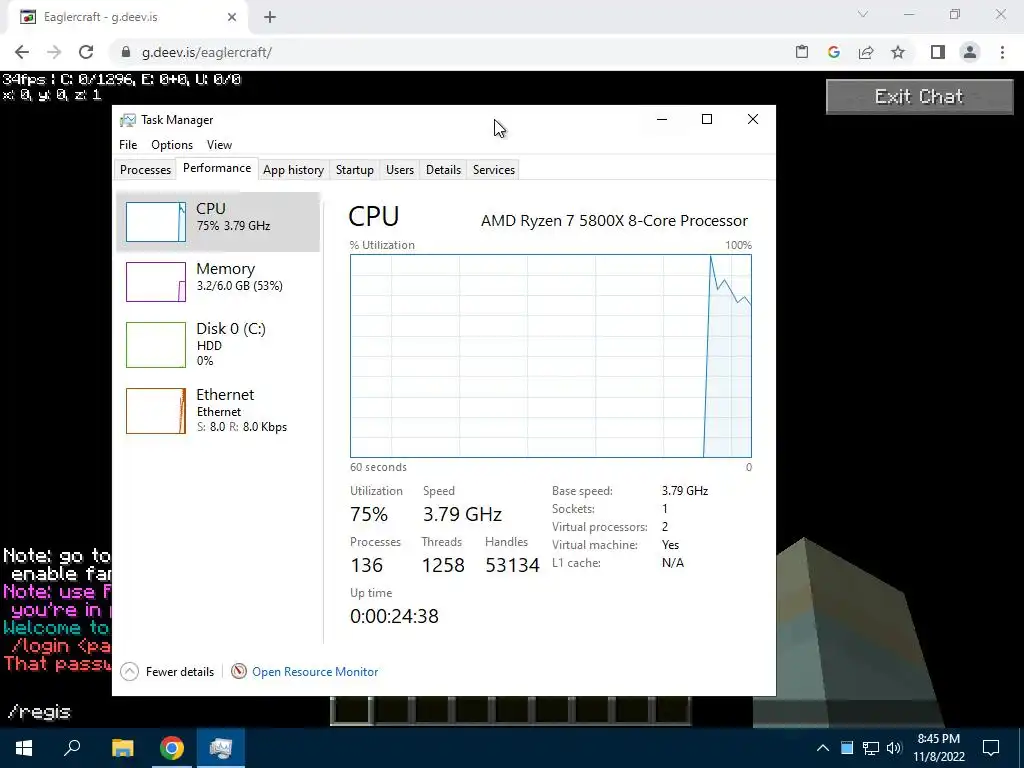Click the network icon in system tray

coord(871,748)
